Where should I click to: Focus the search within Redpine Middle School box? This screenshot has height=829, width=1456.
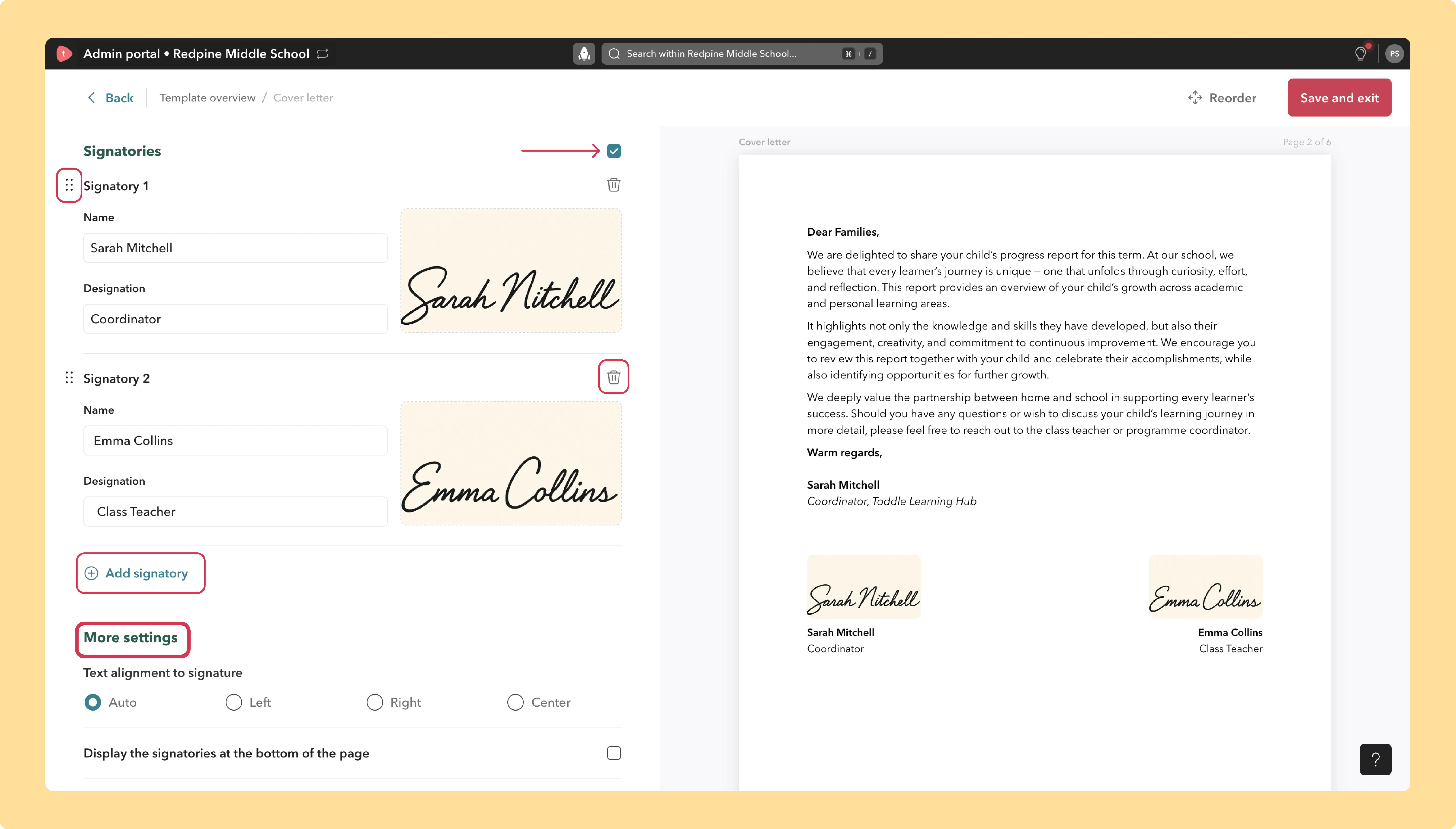(742, 54)
